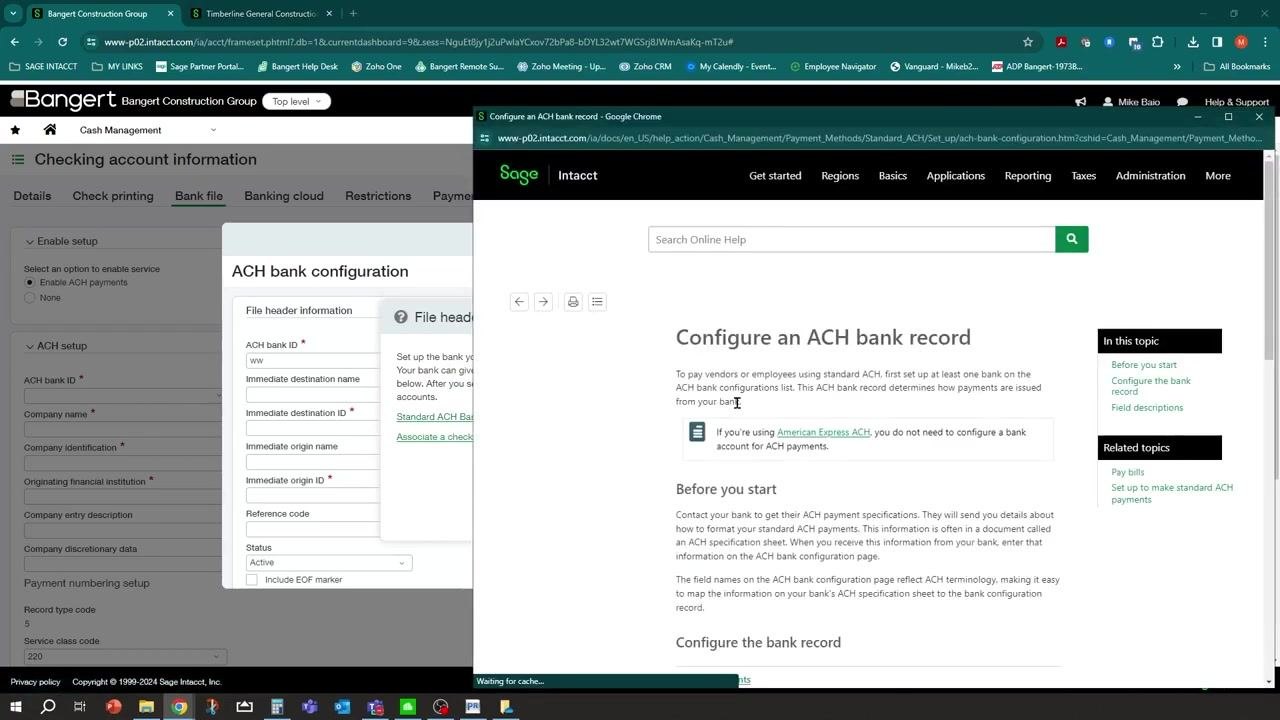Reload the main browser page
1280x720 pixels.
click(x=62, y=42)
